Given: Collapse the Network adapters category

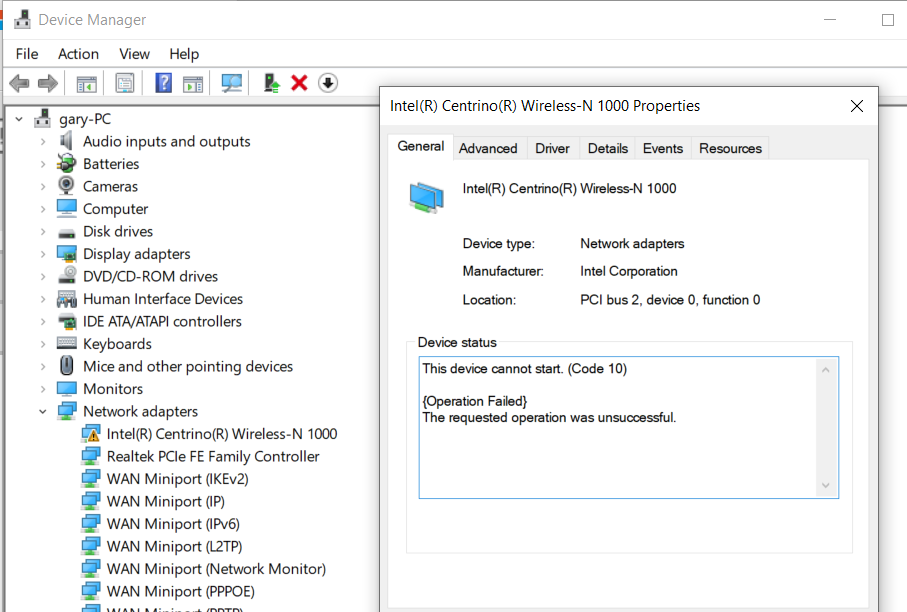Looking at the screenshot, I should click(x=43, y=411).
